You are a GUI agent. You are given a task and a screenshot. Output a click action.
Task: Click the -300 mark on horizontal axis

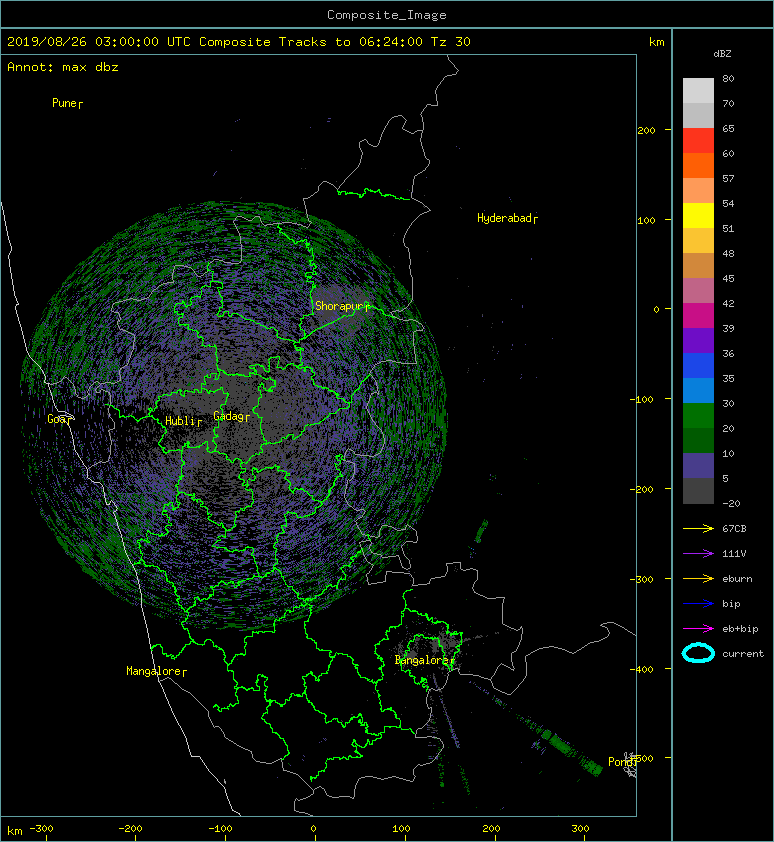tap(41, 829)
